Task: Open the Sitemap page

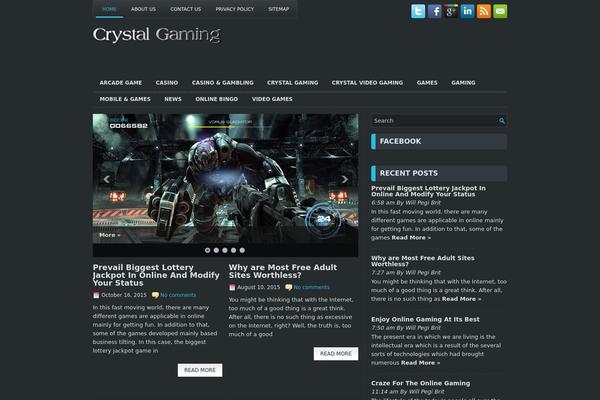Action: 279,9
